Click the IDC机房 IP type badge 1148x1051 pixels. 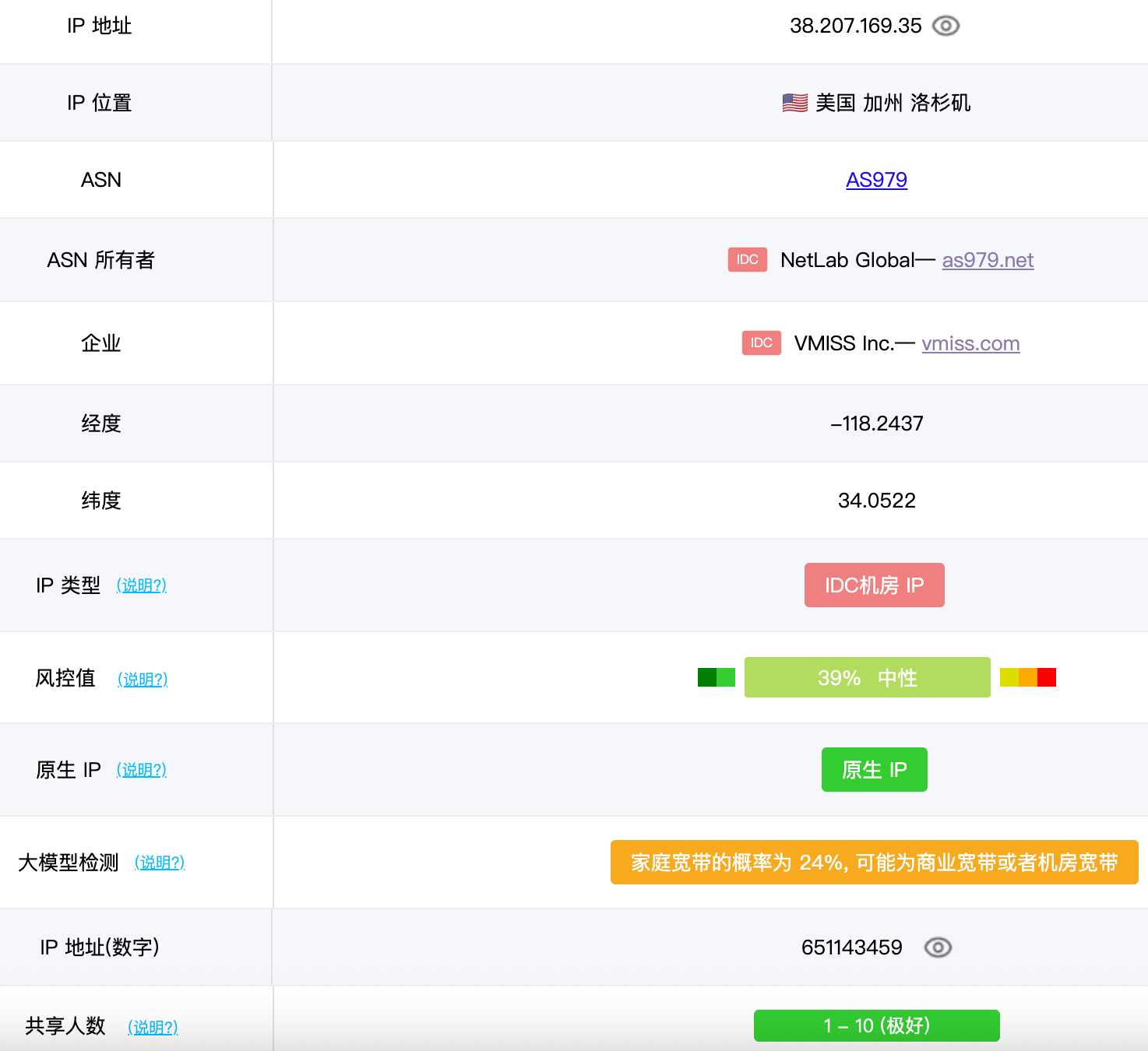[874, 585]
